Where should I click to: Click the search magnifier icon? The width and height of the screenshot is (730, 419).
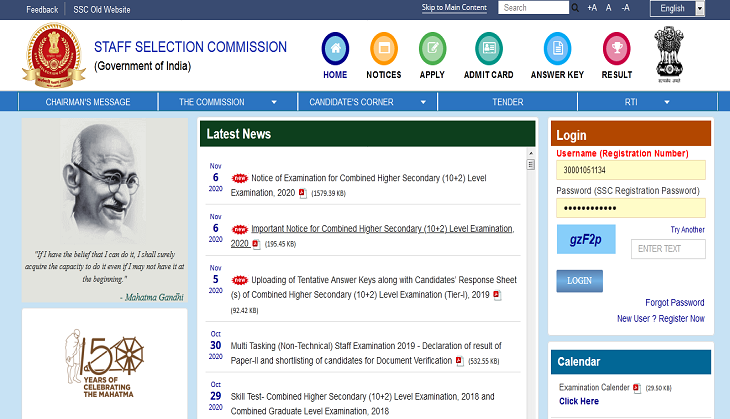(575, 8)
